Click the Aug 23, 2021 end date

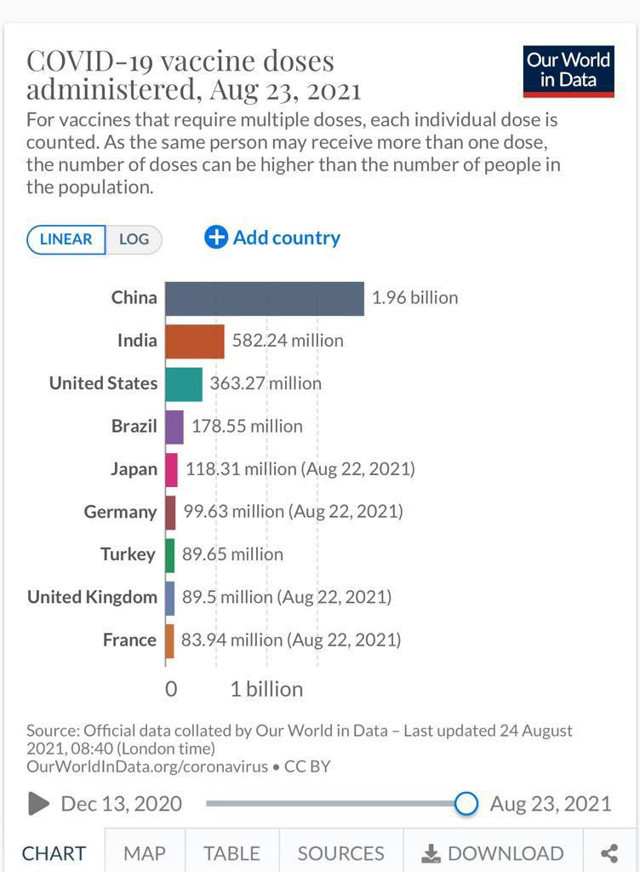(x=550, y=804)
